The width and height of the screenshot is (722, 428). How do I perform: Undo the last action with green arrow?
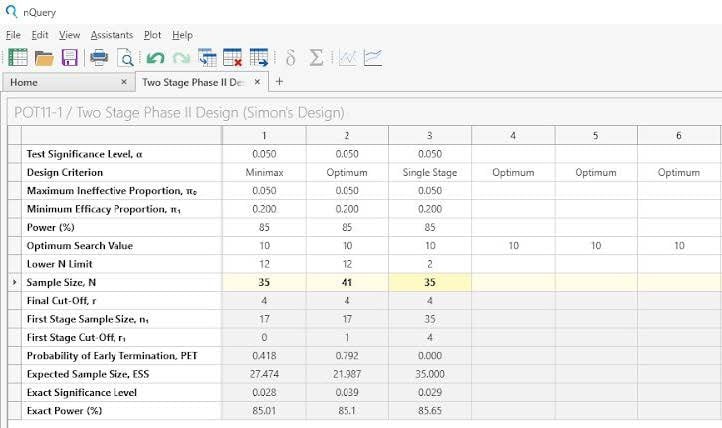click(x=156, y=58)
